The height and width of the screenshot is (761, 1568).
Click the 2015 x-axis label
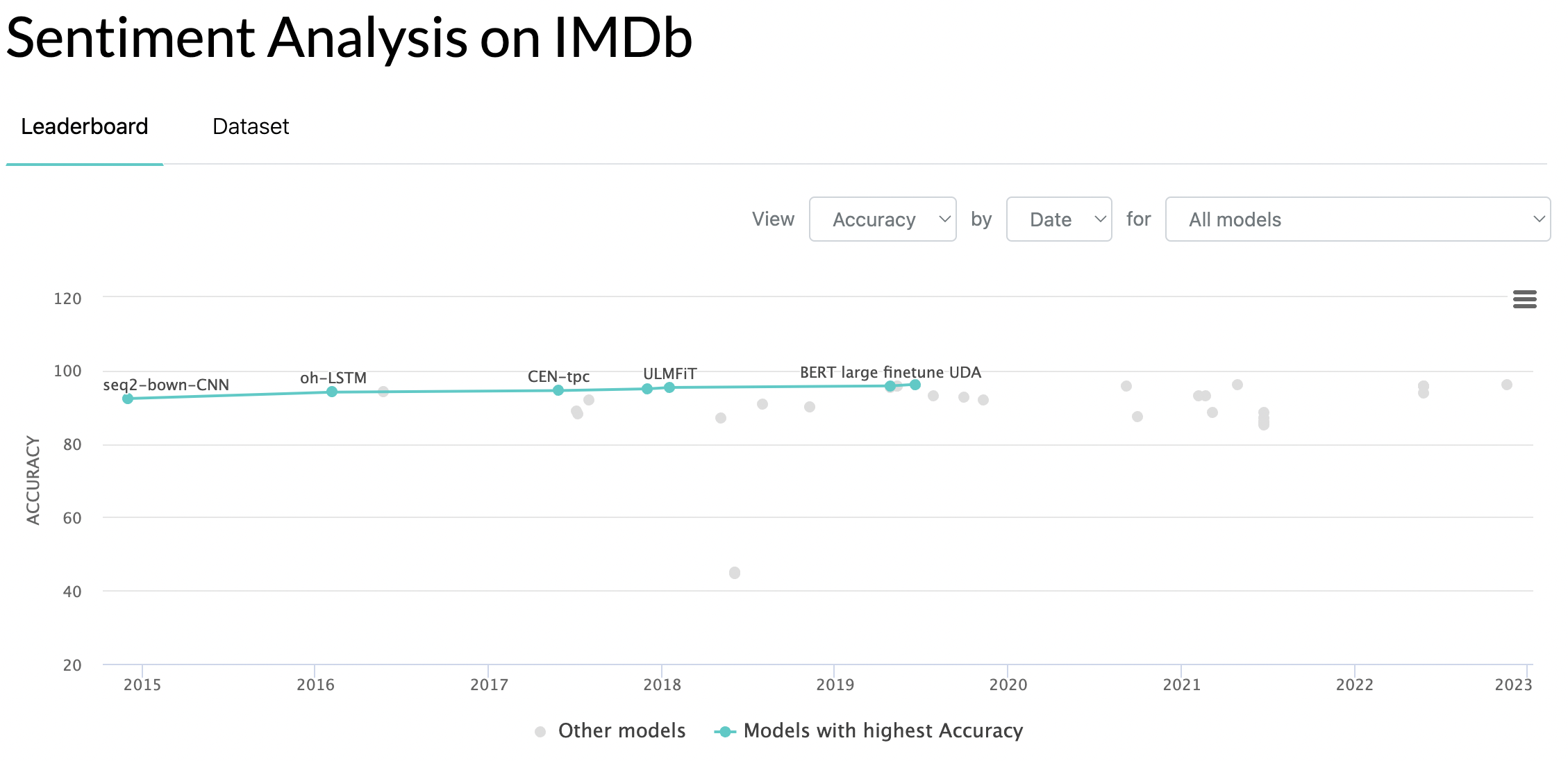142,685
